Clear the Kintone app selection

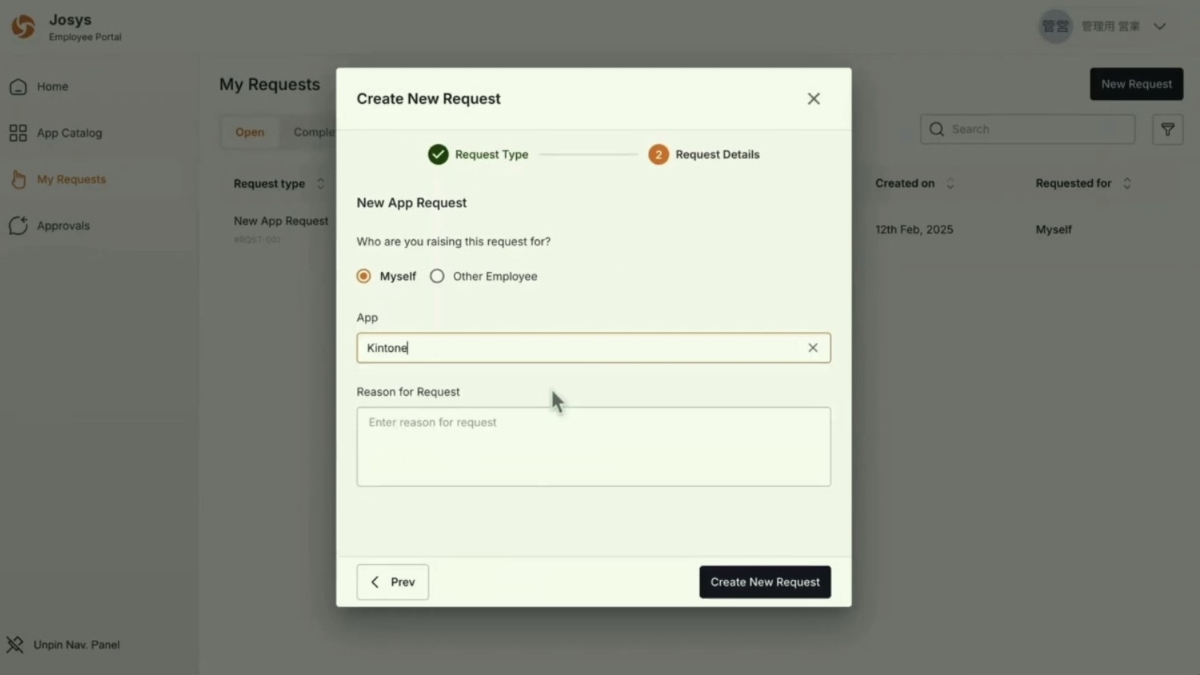coord(813,348)
